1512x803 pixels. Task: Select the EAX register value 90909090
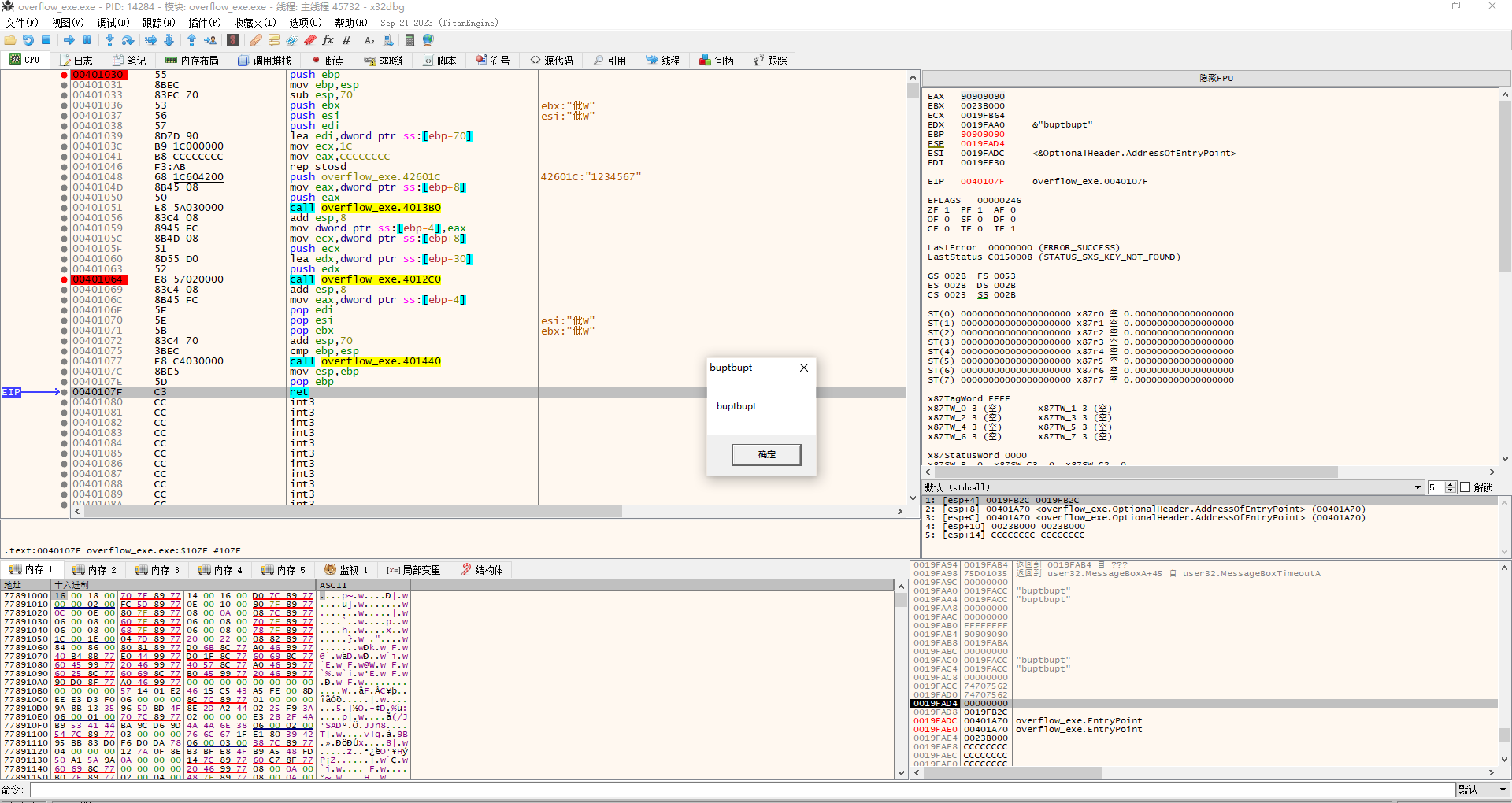point(982,97)
